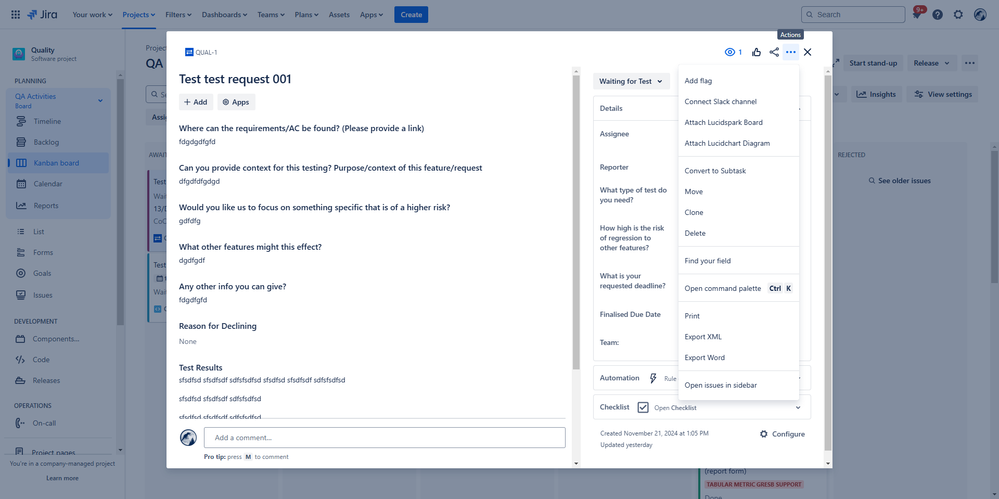Select Clone in Actions menu
Image resolution: width=999 pixels, height=499 pixels.
pos(738,212)
